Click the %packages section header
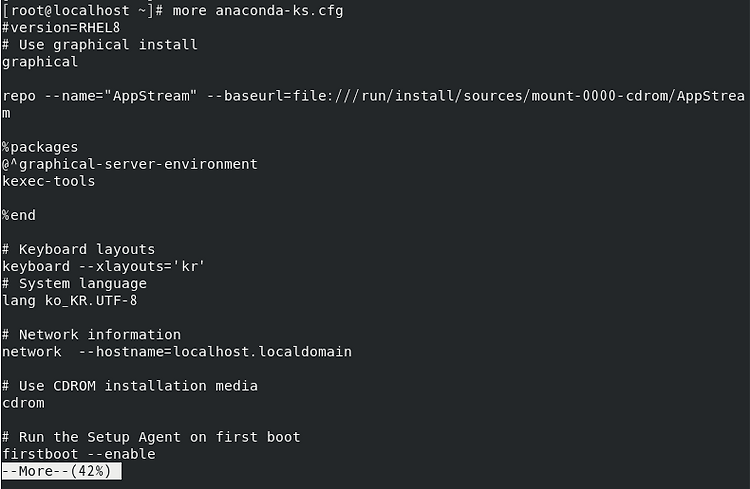 [40, 147]
